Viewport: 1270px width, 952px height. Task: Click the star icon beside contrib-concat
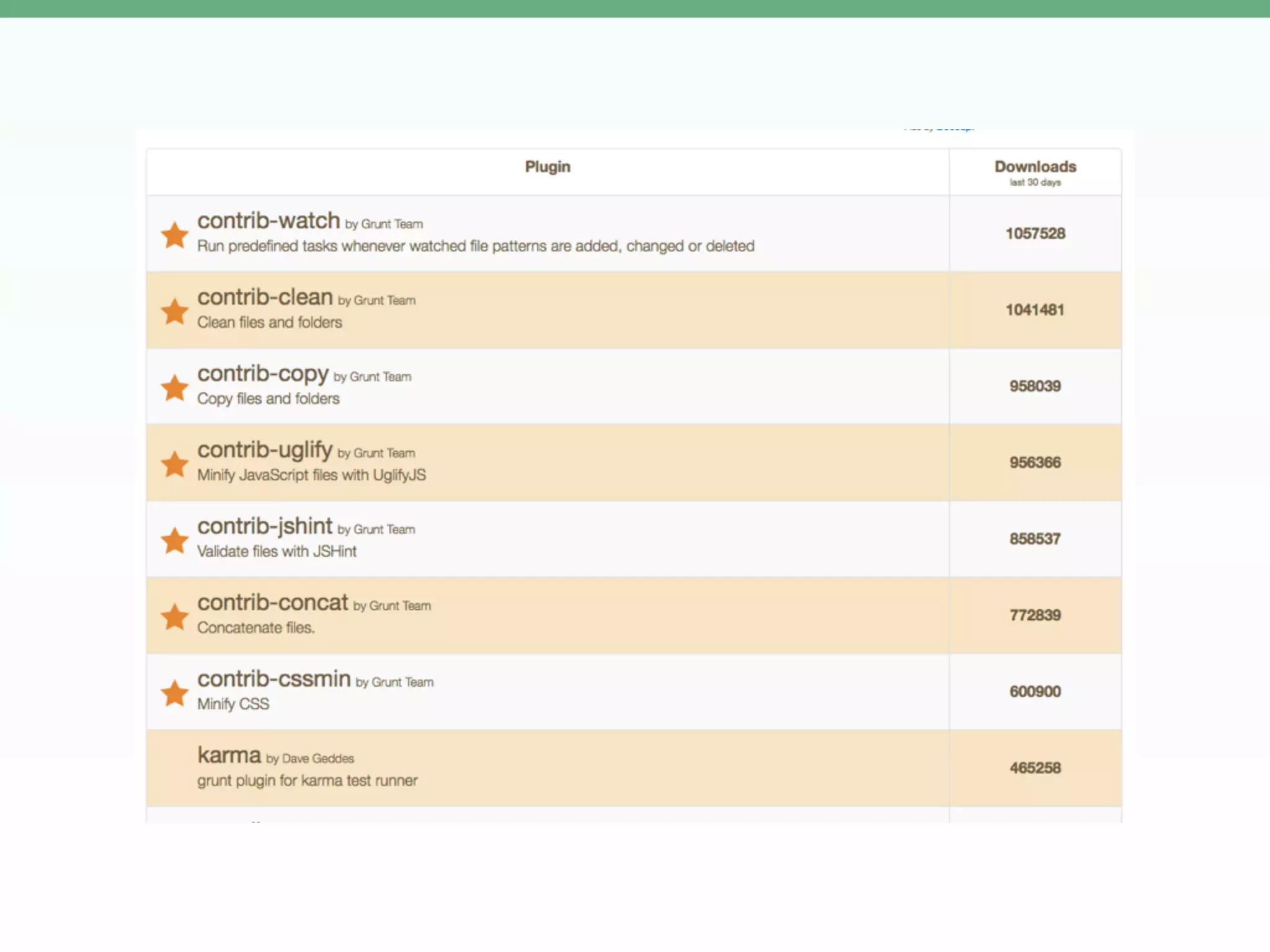[x=175, y=617]
